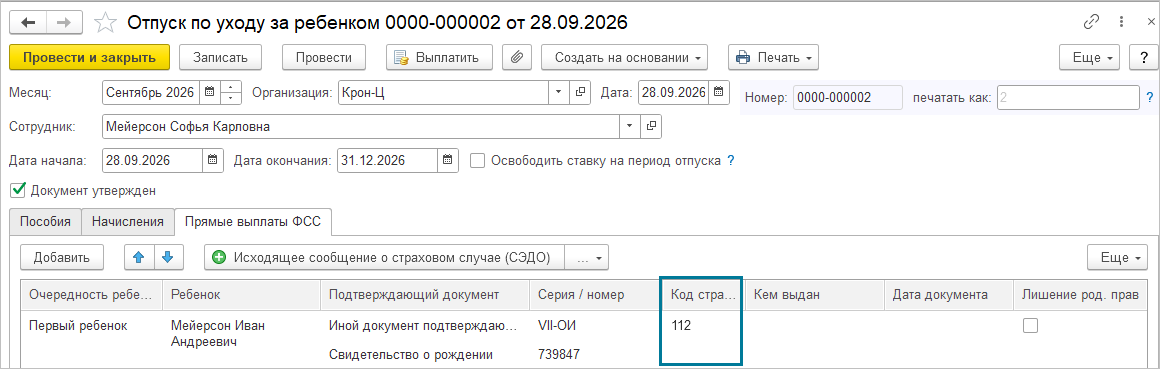The height and width of the screenshot is (369, 1160).
Task: Go forward with the right arrow
Action: point(64,23)
